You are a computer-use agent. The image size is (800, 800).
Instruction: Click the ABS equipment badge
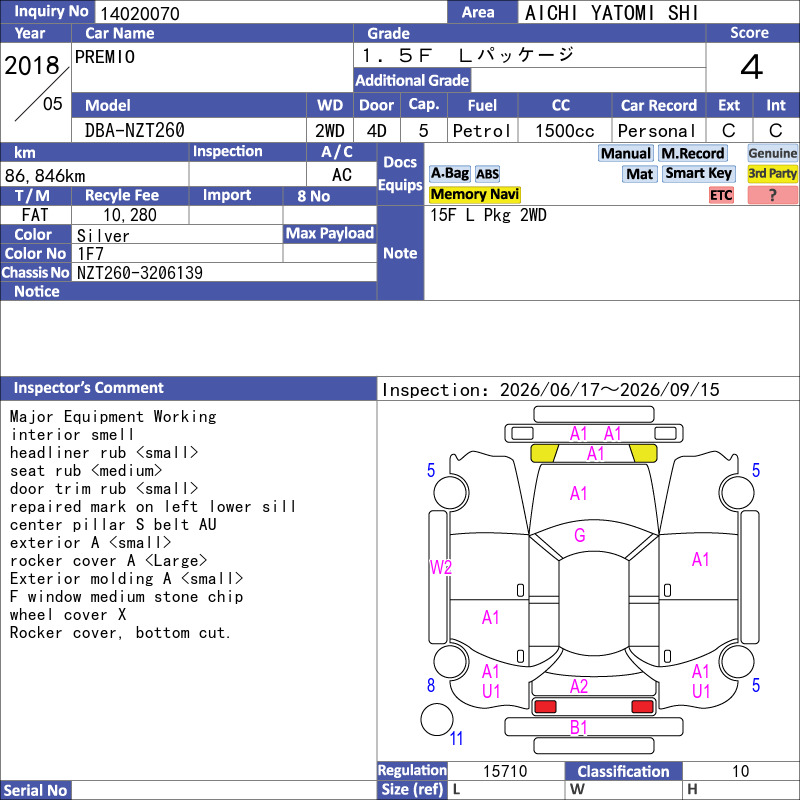pos(487,174)
